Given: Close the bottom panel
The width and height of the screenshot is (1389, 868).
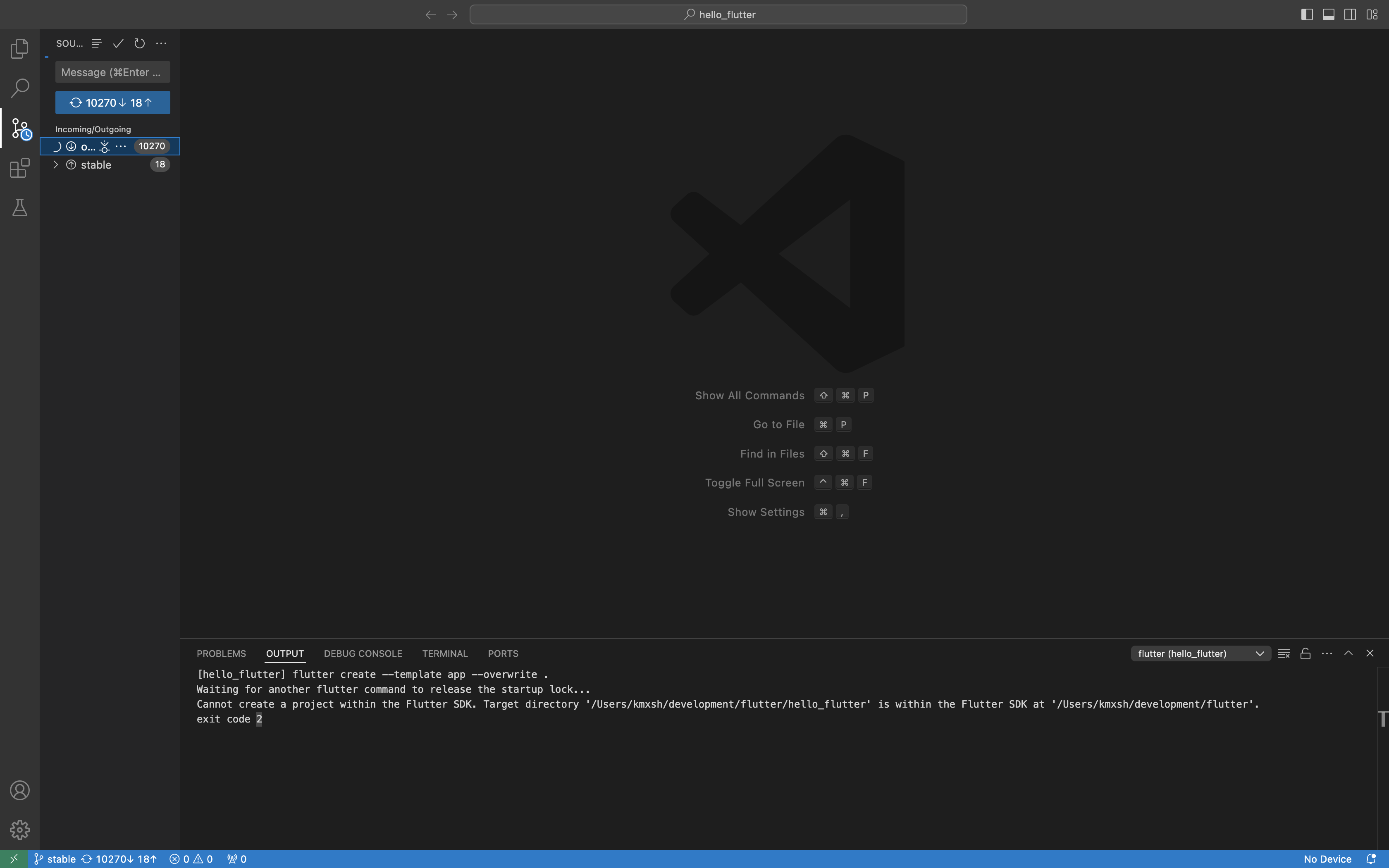Looking at the screenshot, I should coord(1370,653).
